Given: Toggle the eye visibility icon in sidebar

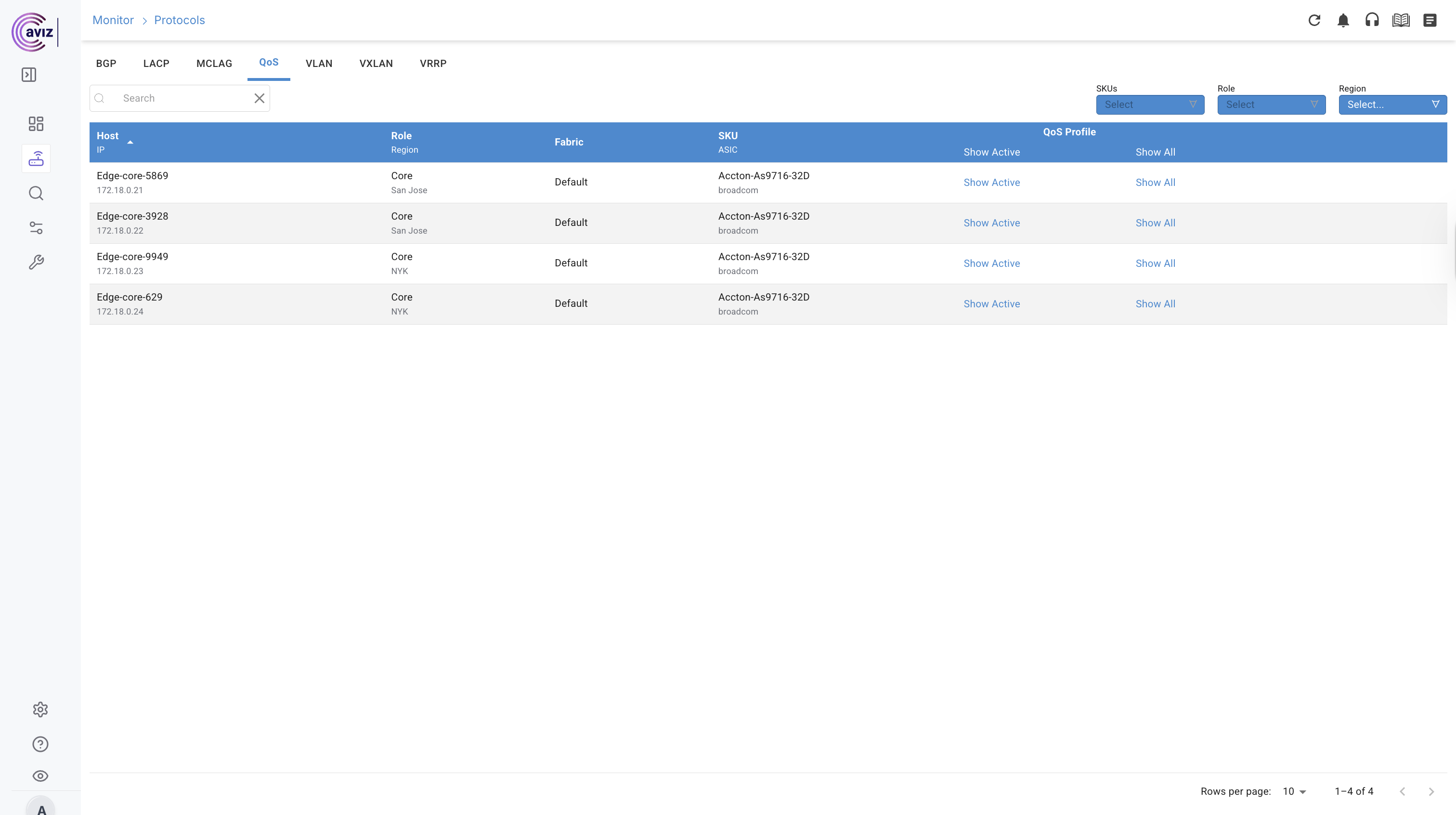Looking at the screenshot, I should pyautogui.click(x=40, y=776).
